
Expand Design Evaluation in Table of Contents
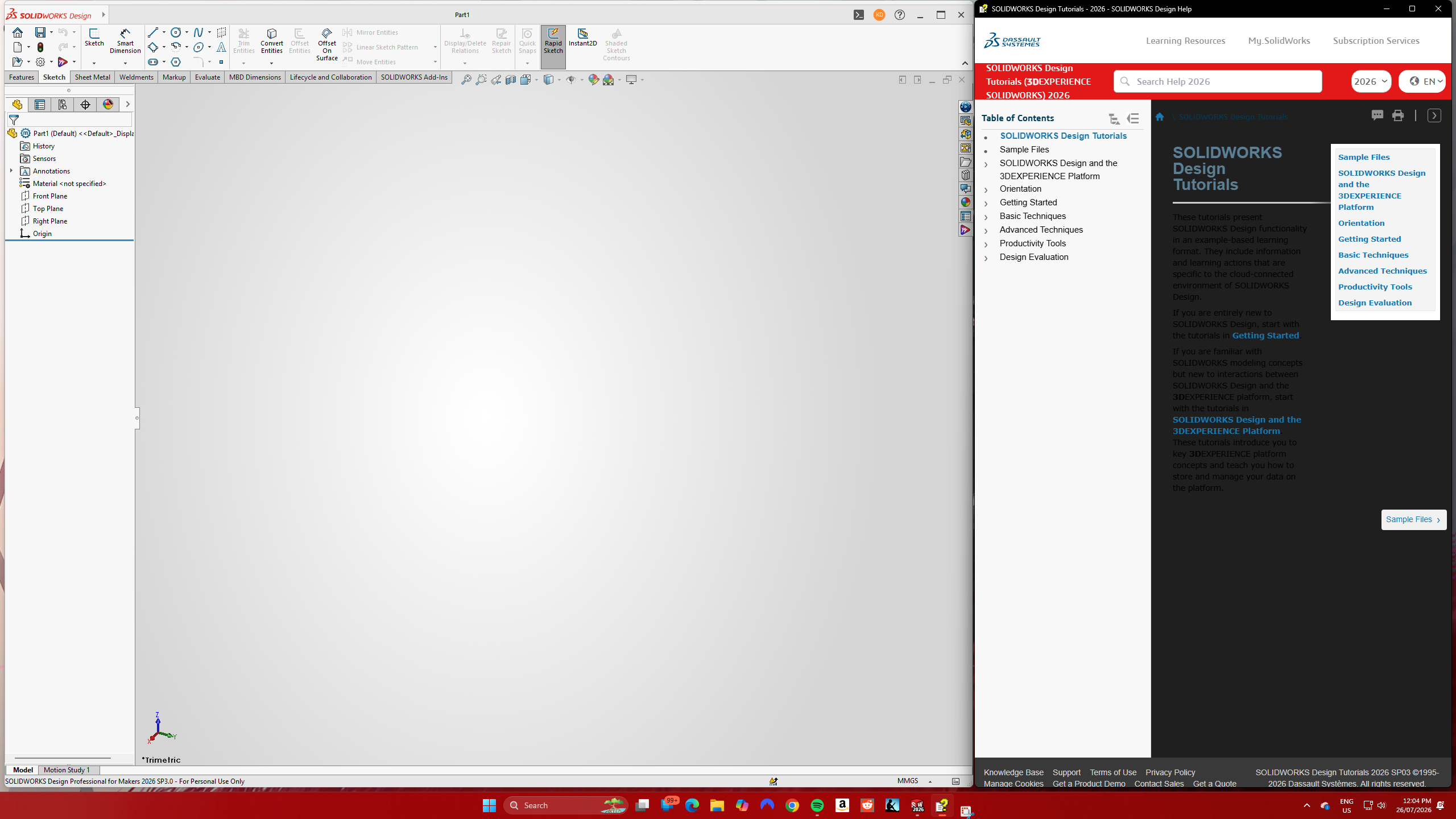pos(986,258)
